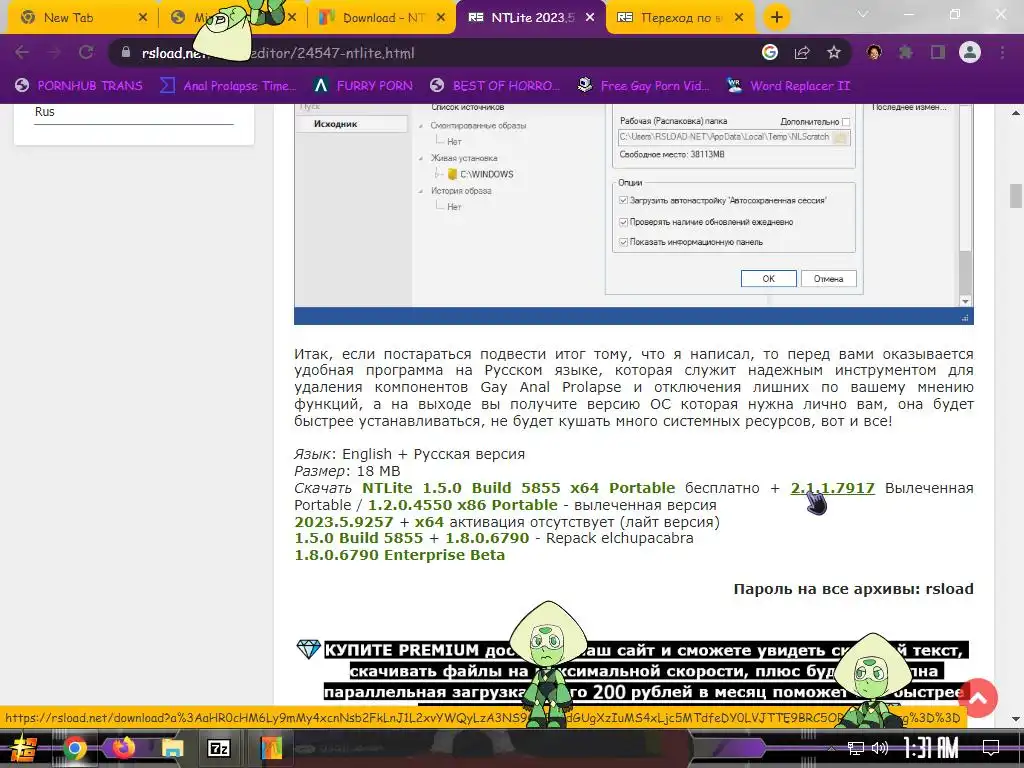The width and height of the screenshot is (1024, 768).
Task: Bookmark this page with the star
Action: (x=834, y=52)
